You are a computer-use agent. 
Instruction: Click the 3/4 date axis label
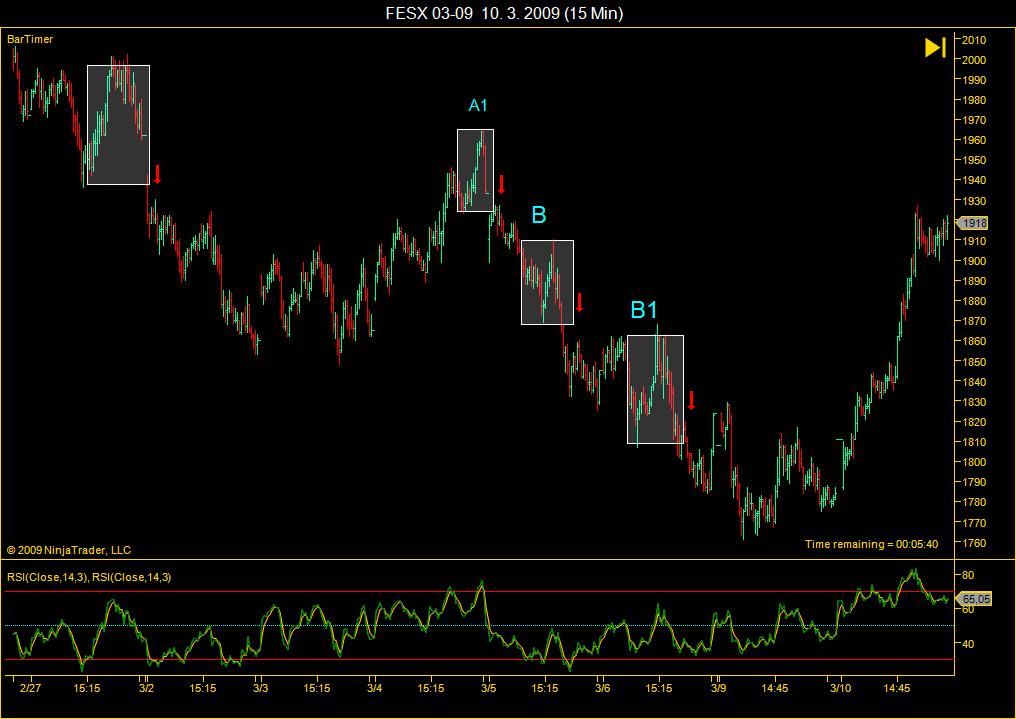coord(375,688)
